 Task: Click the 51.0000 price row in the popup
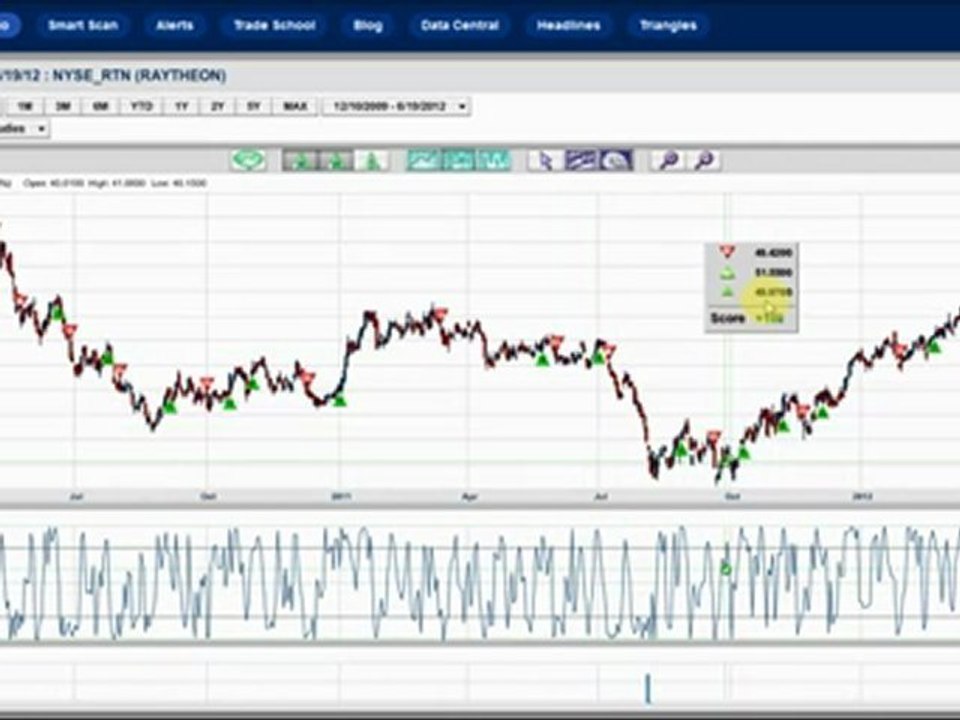point(751,272)
